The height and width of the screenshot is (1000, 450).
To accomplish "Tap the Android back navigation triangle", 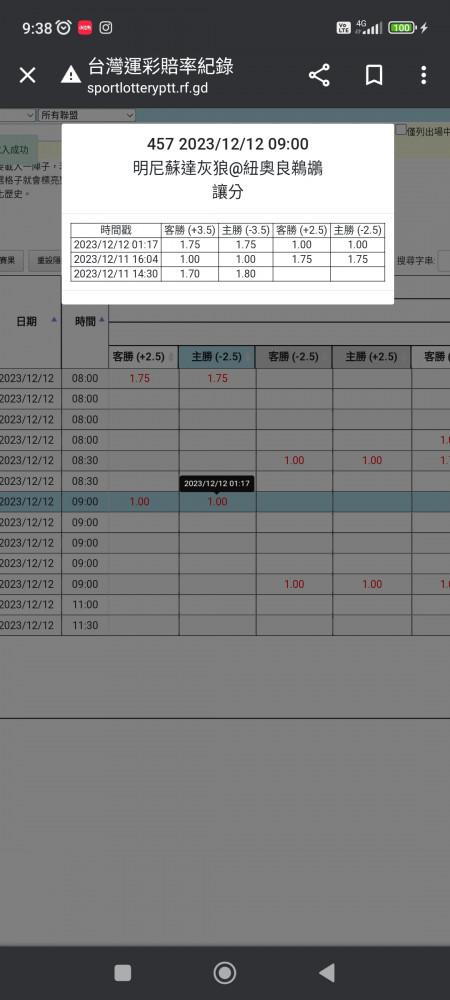I will point(326,973).
